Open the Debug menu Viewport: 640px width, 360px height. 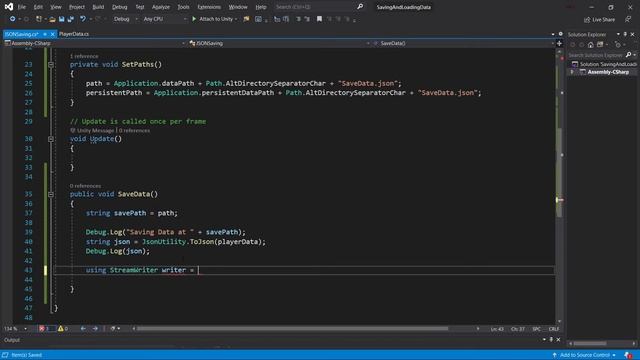tap(120, 7)
